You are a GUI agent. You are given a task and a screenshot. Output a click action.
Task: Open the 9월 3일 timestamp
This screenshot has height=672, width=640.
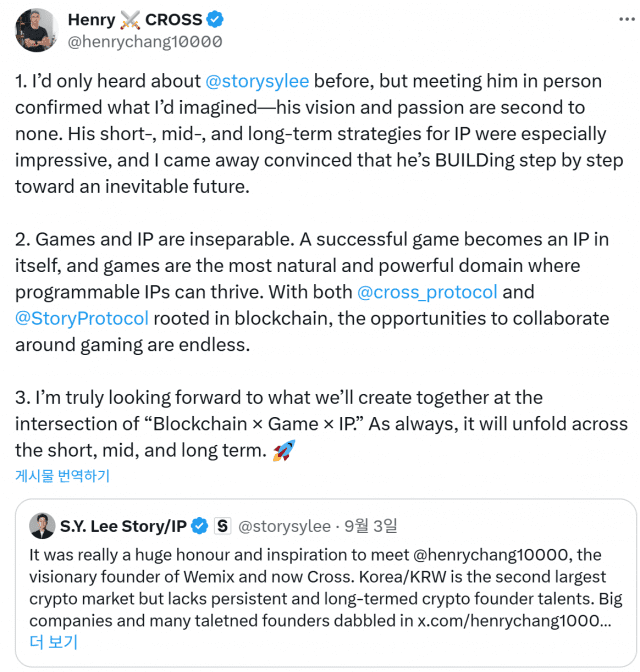click(x=371, y=526)
